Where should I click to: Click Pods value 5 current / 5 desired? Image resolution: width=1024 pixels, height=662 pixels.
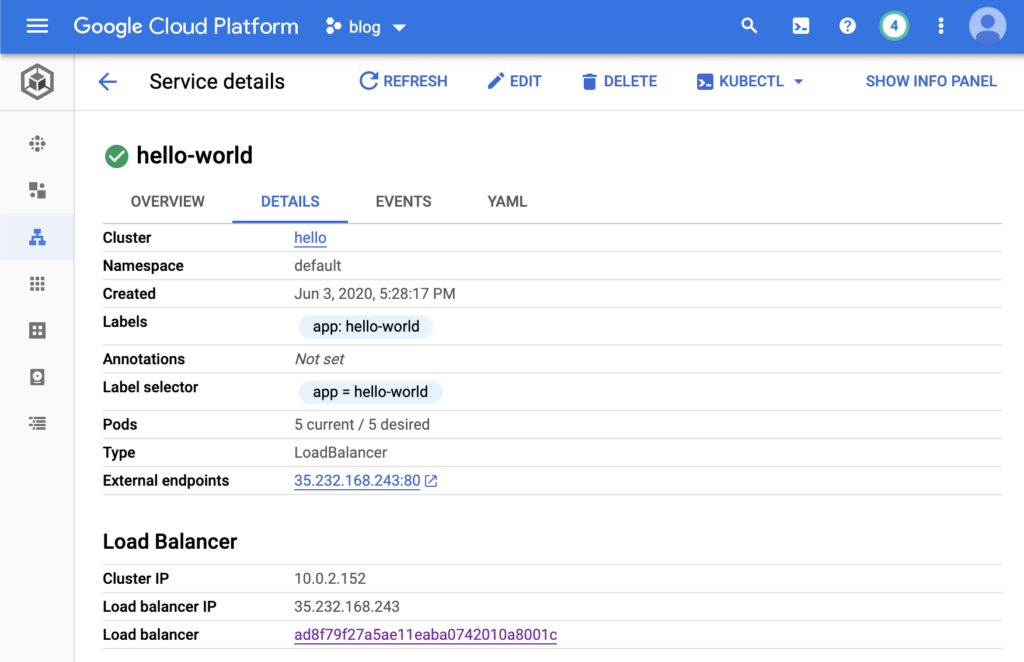[362, 424]
